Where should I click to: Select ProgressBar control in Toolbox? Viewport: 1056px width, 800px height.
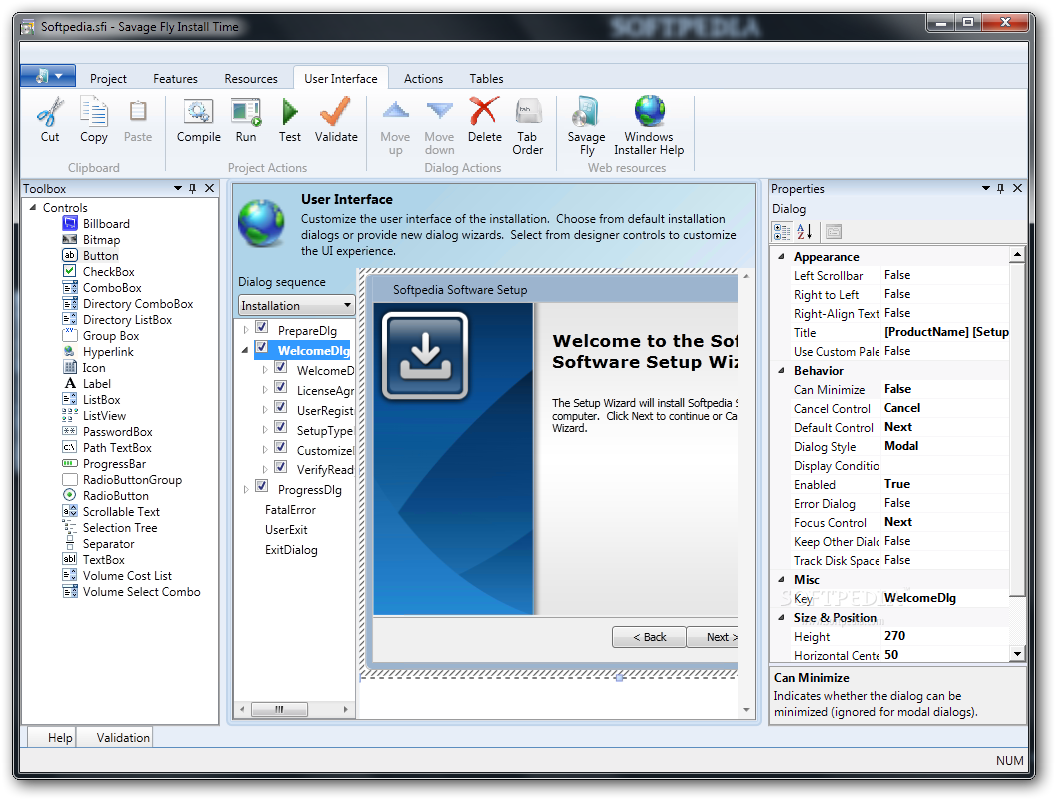114,463
